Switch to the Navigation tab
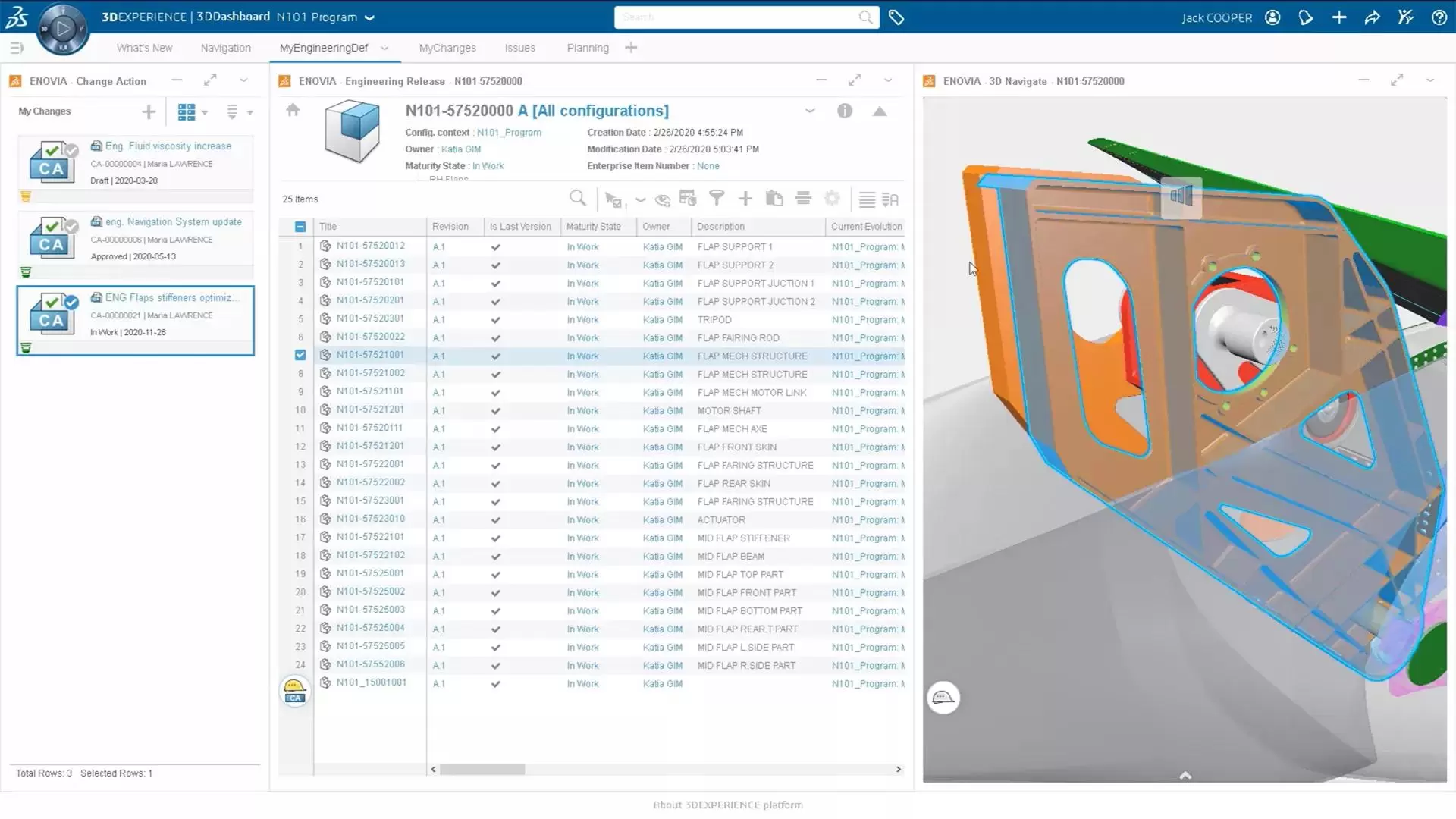Image resolution: width=1456 pixels, height=819 pixels. point(226,48)
